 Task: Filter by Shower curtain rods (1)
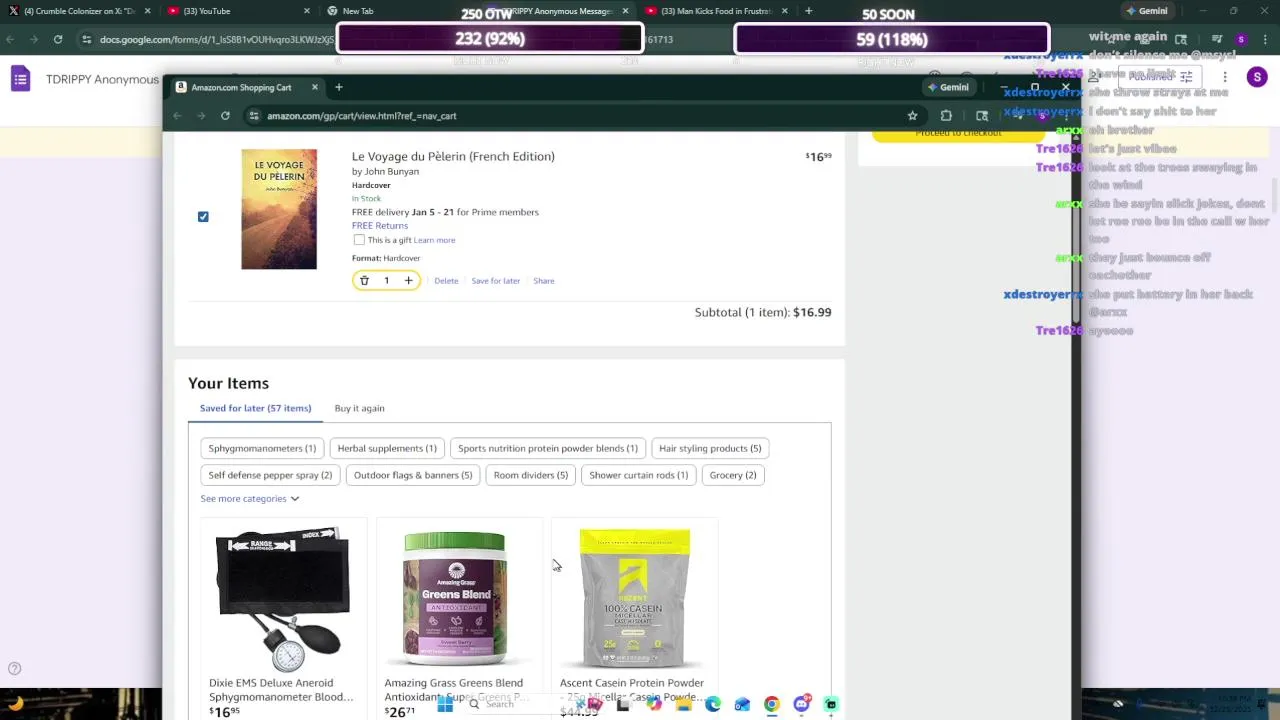[x=639, y=475]
